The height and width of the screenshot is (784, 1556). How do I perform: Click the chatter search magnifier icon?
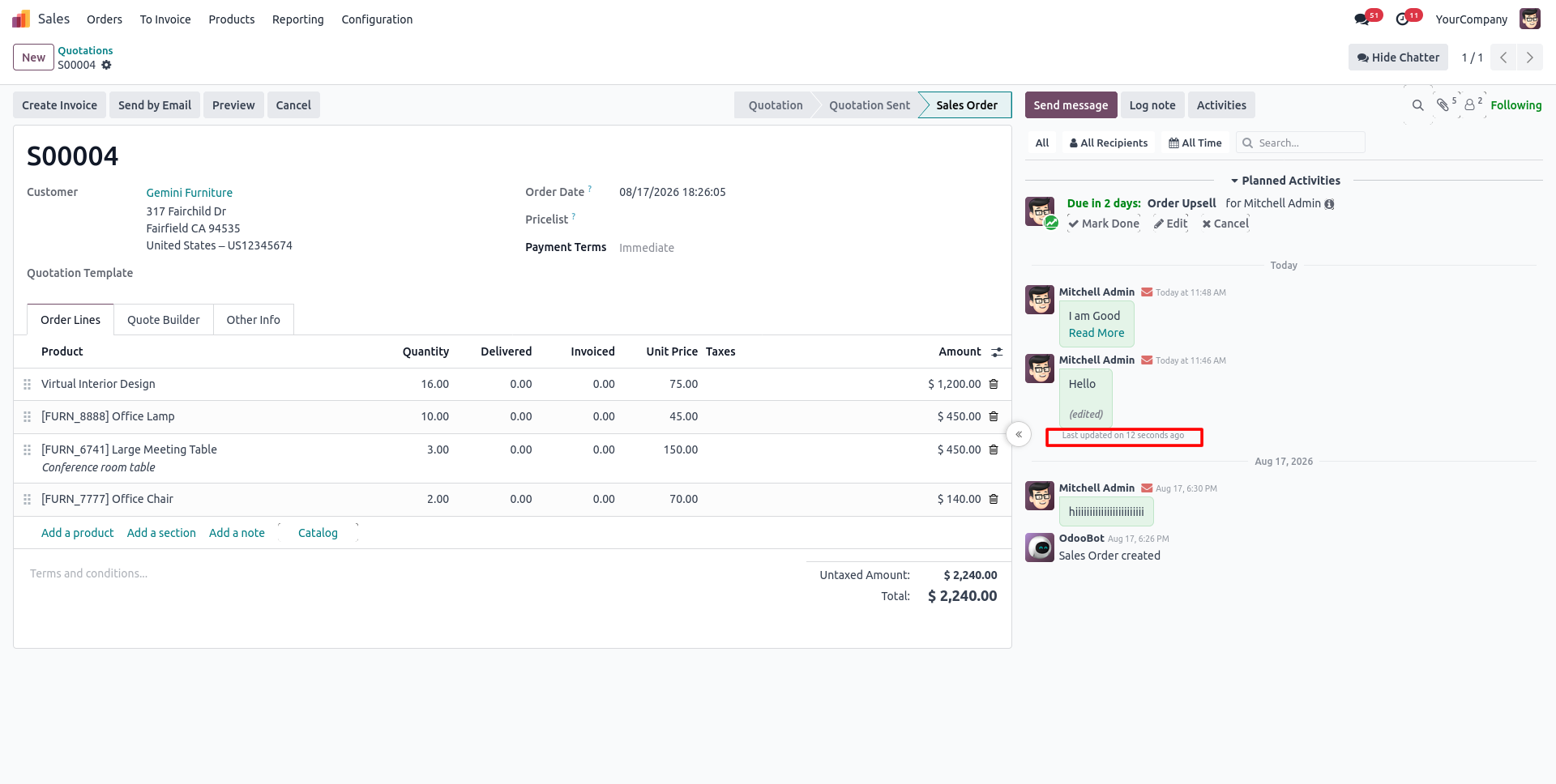tap(1417, 105)
